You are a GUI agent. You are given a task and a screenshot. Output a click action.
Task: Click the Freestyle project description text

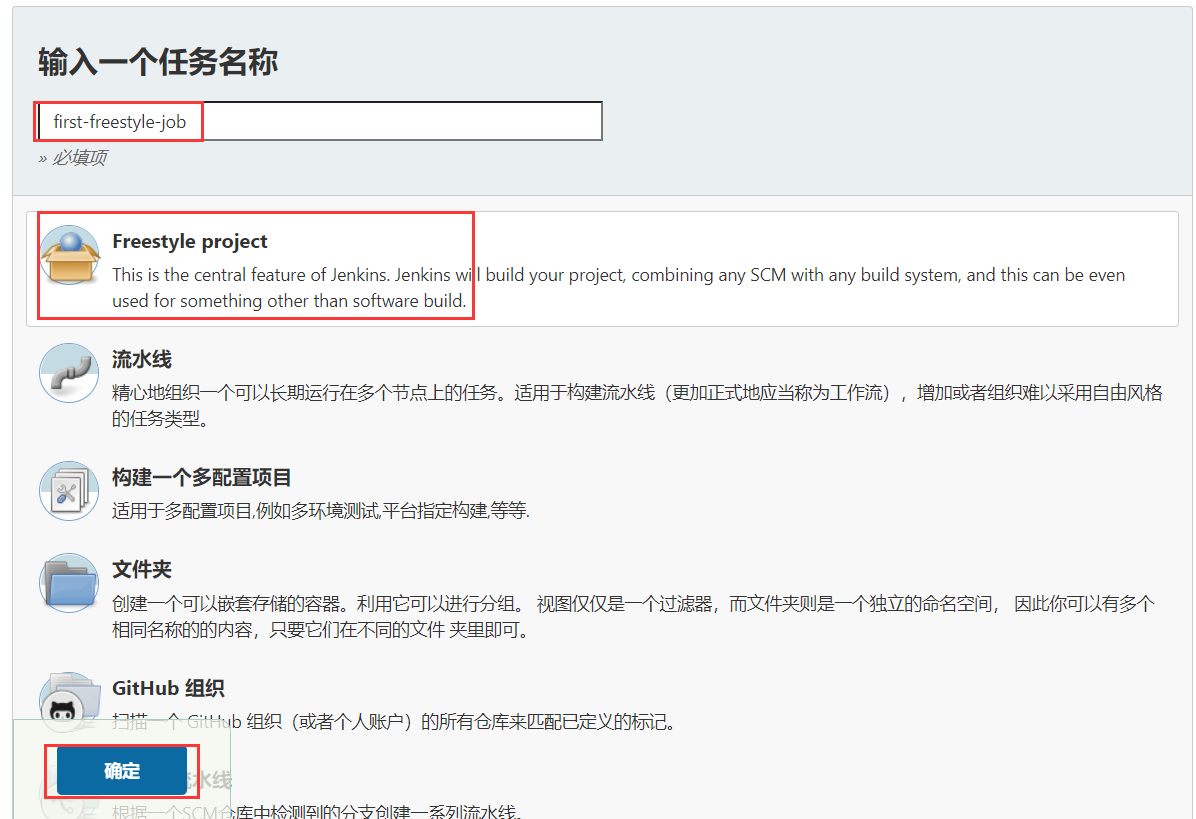(x=619, y=287)
